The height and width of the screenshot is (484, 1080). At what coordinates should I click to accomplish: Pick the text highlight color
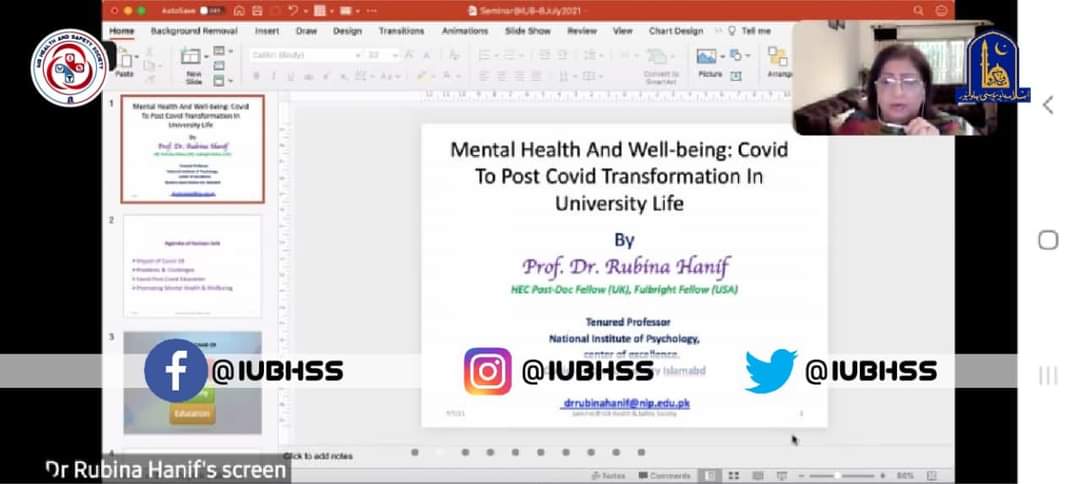click(x=422, y=76)
